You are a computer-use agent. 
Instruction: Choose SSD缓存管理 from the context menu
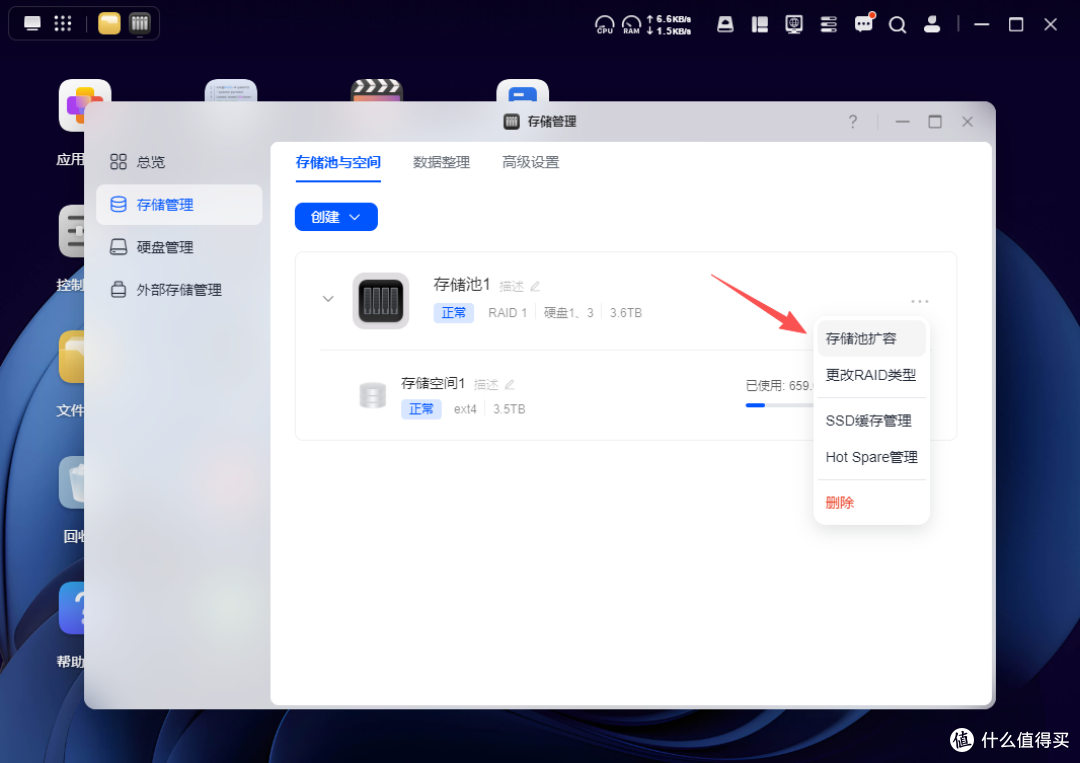(x=871, y=421)
